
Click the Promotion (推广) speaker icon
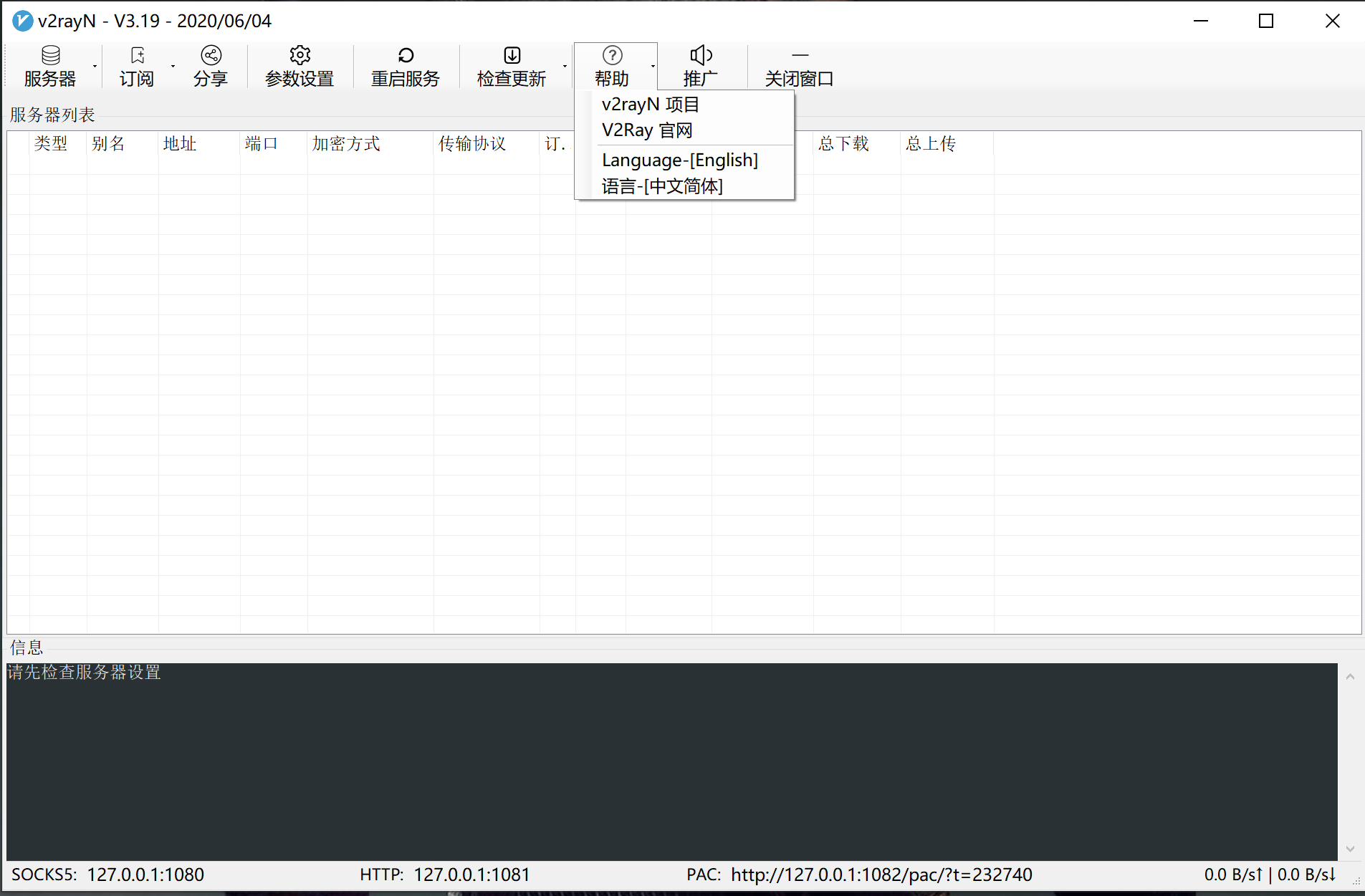(701, 56)
